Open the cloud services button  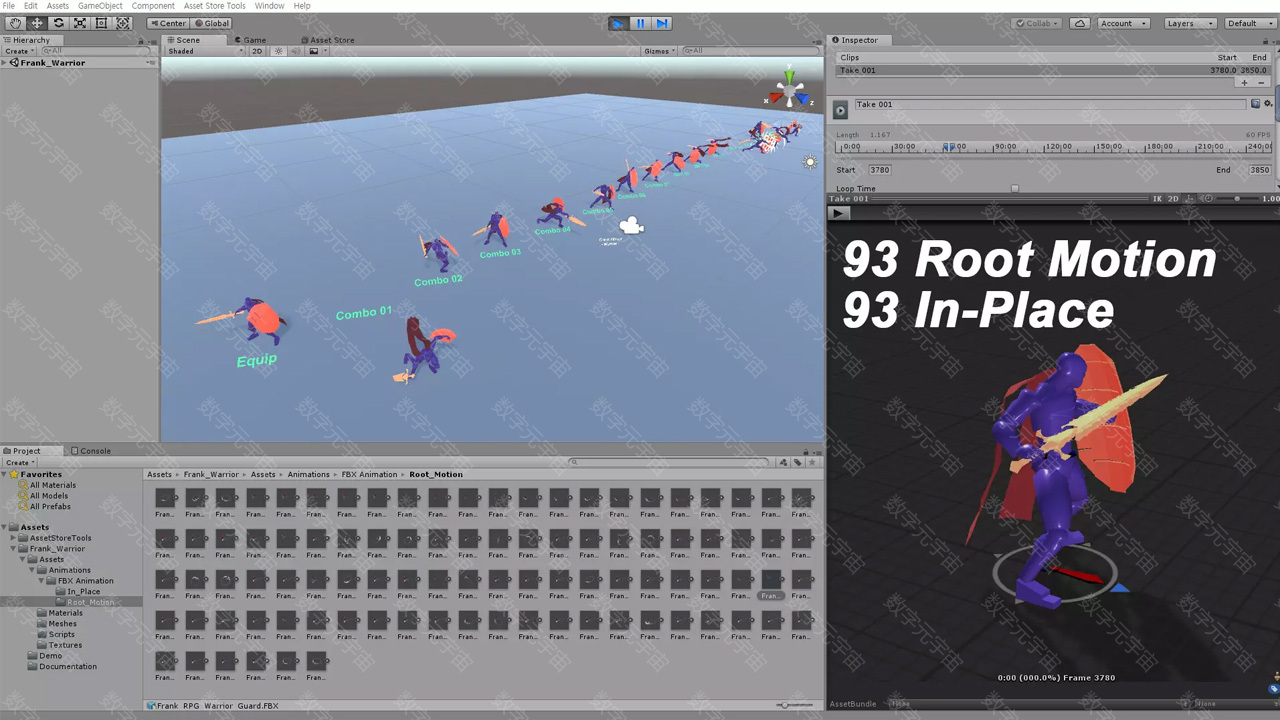point(1080,23)
